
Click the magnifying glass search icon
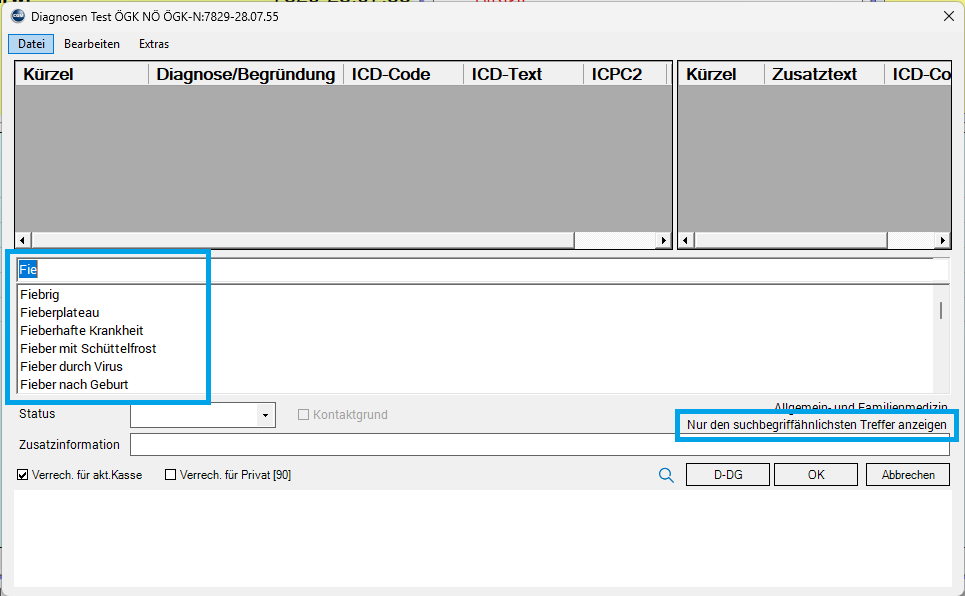[666, 475]
